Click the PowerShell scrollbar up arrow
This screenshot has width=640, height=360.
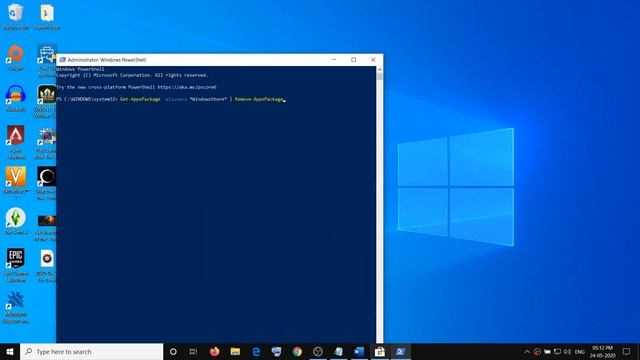tap(380, 70)
